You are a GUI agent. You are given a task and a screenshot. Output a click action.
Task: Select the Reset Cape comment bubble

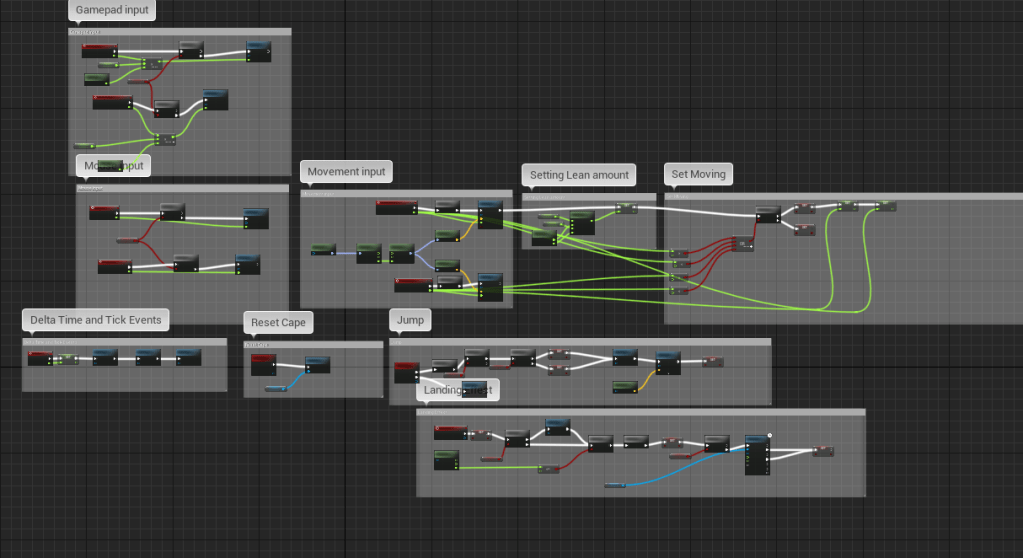pyautogui.click(x=280, y=323)
